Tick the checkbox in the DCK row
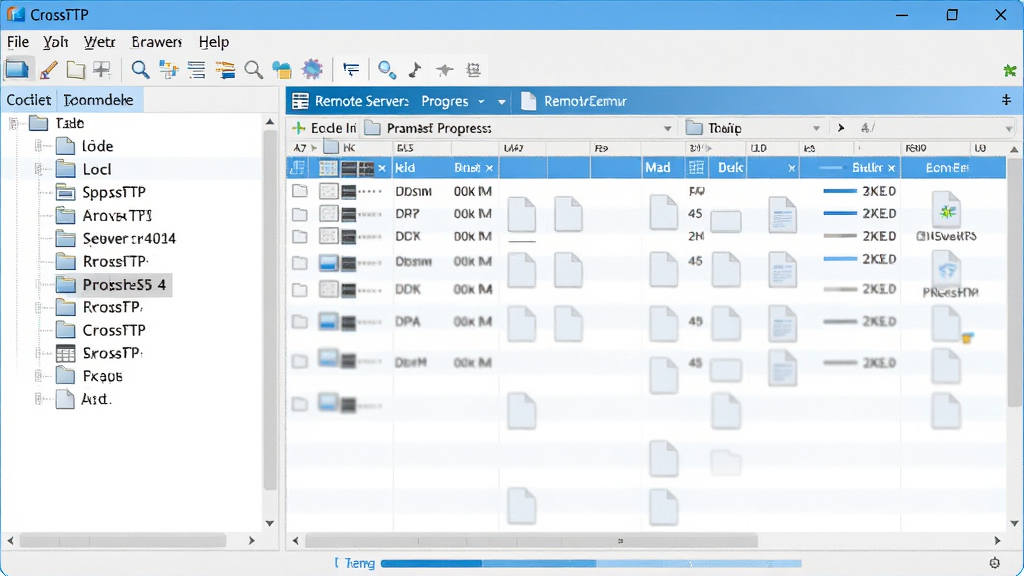The image size is (1024, 576). click(x=300, y=236)
